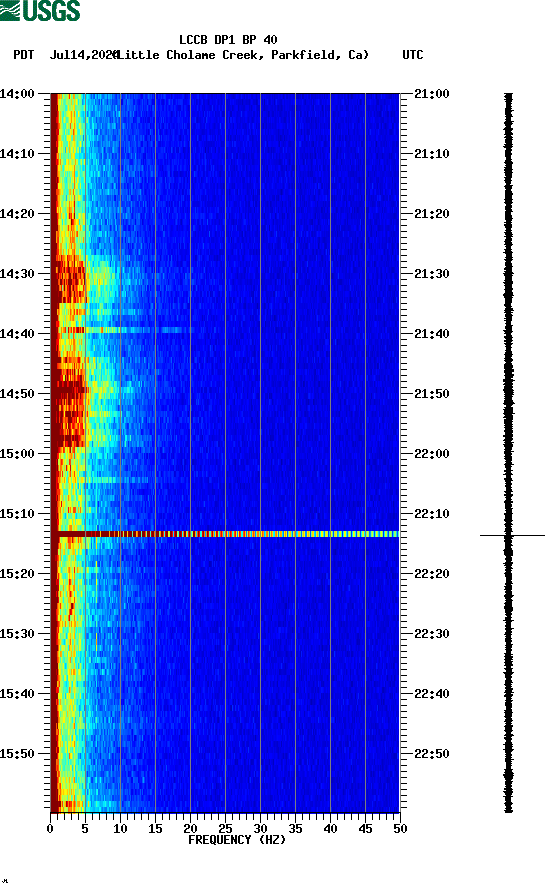Click the 'UTC' timezone label
Screen dimensions: 552x892
coord(413,55)
